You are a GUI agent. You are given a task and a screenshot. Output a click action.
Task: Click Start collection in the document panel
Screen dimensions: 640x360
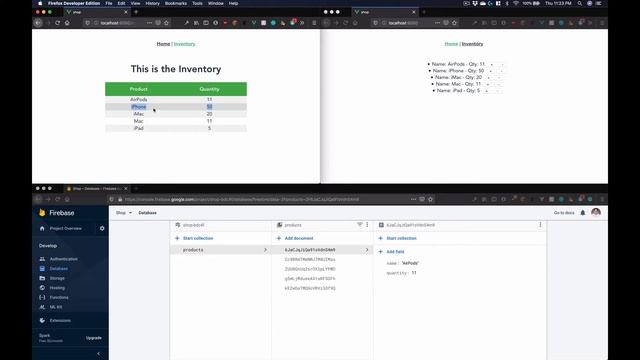click(x=397, y=238)
